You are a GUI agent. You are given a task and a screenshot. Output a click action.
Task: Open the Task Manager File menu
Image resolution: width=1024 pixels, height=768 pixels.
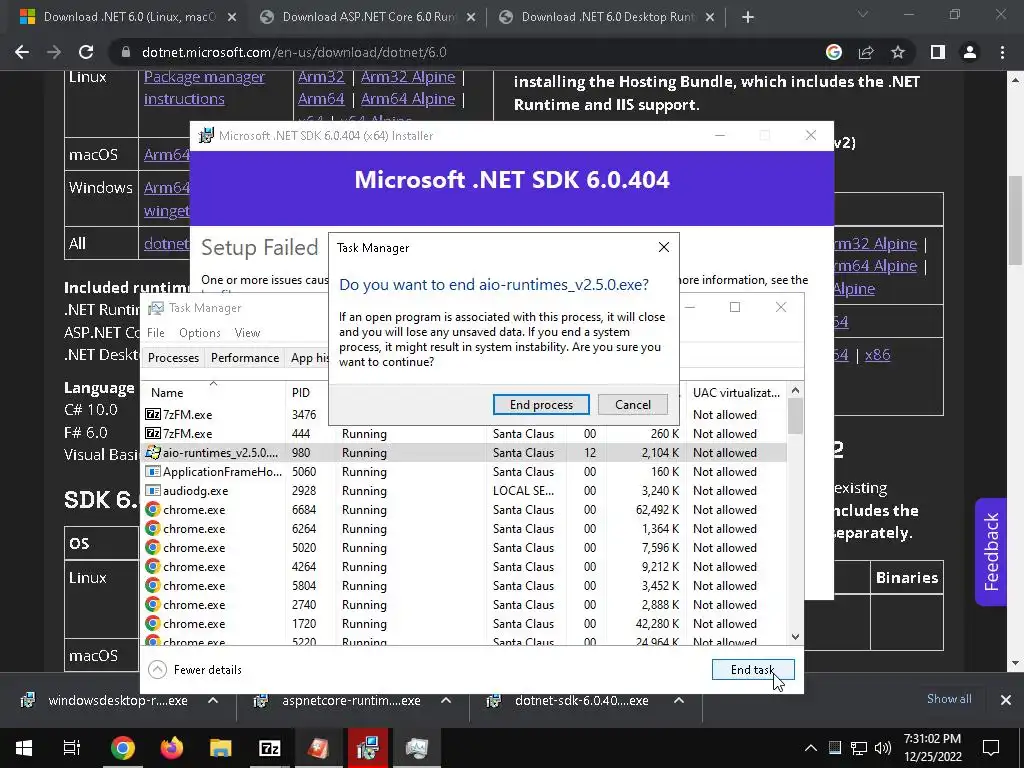click(155, 332)
